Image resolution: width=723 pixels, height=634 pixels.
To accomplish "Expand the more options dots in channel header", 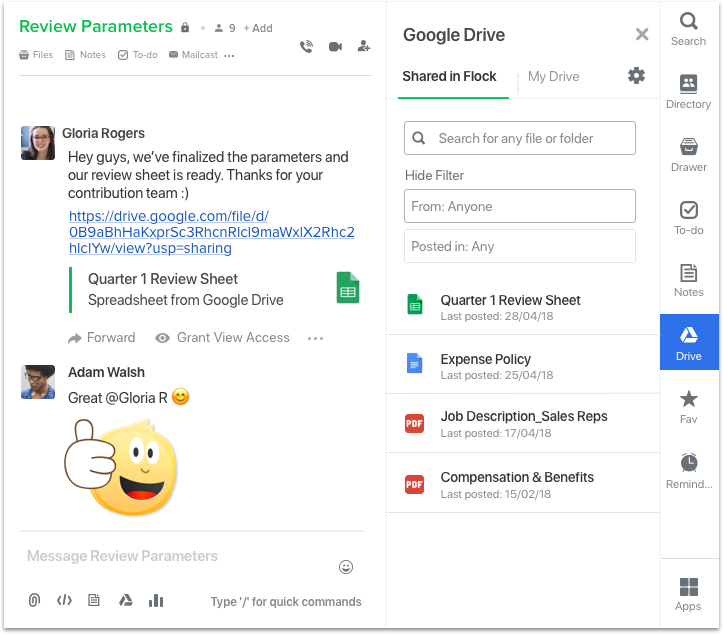I will (x=229, y=56).
